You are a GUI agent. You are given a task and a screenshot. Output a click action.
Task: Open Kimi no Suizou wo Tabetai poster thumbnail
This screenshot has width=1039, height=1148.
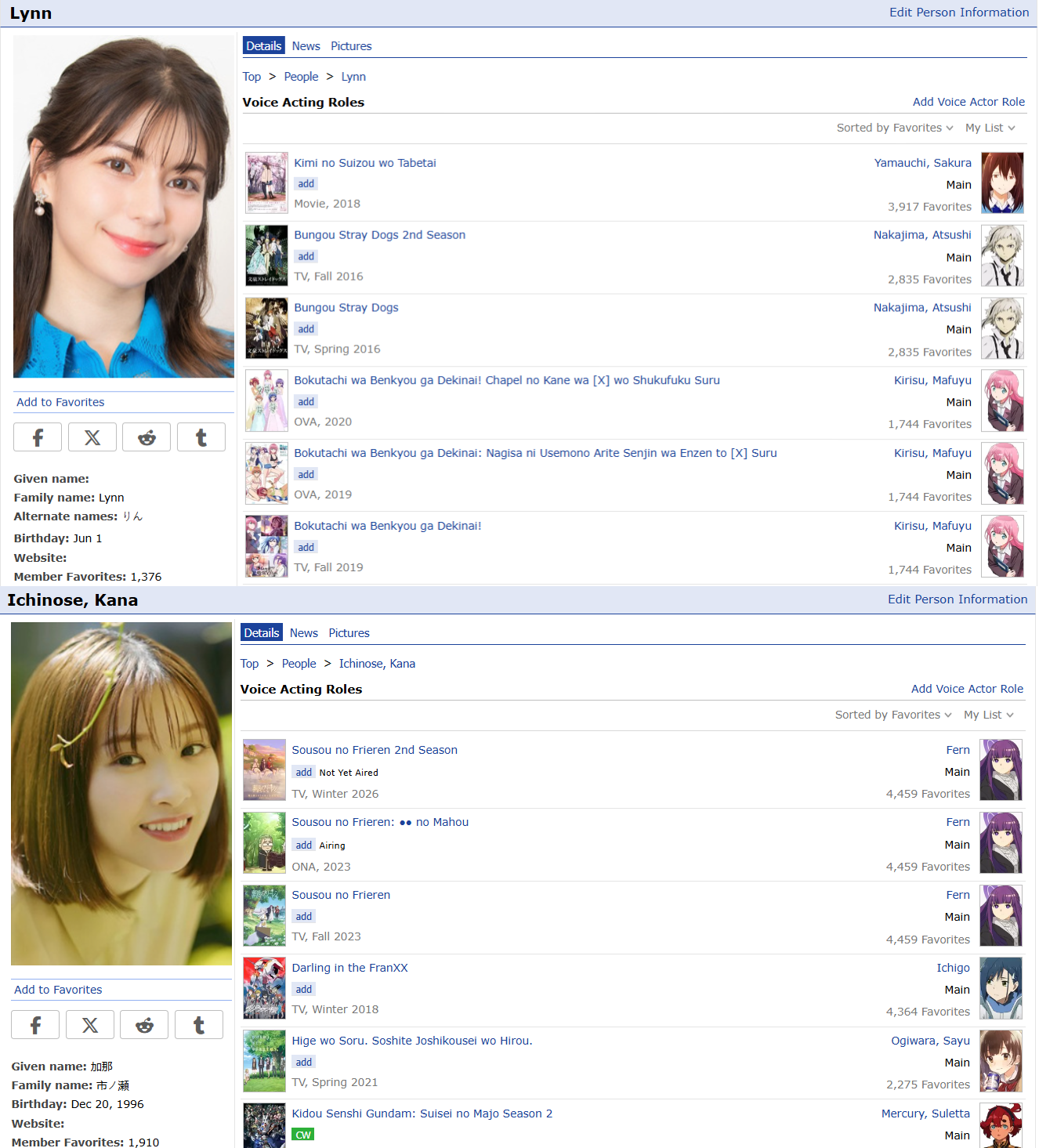[266, 183]
